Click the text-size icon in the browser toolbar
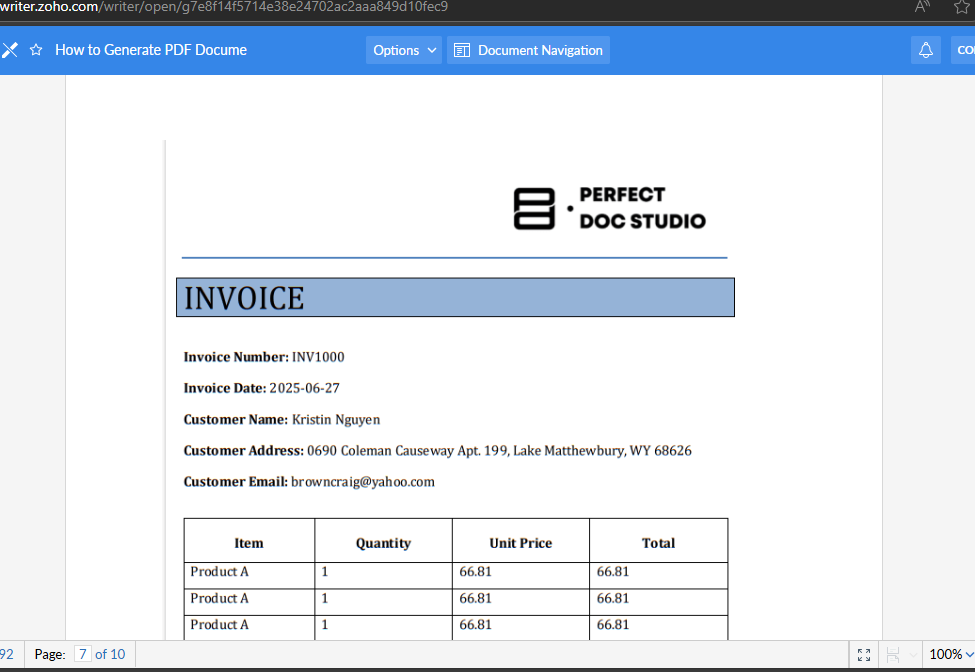Image resolution: width=975 pixels, height=672 pixels. click(920, 7)
